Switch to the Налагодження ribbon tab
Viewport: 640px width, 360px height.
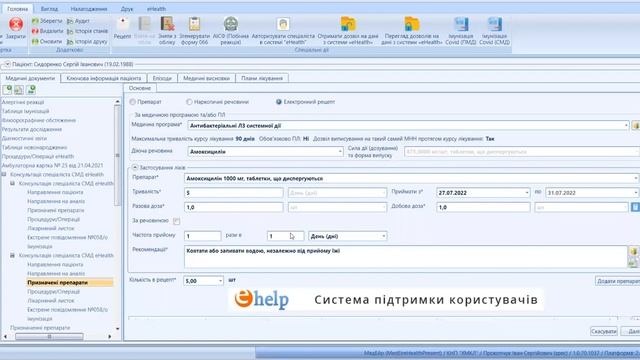[x=89, y=9]
